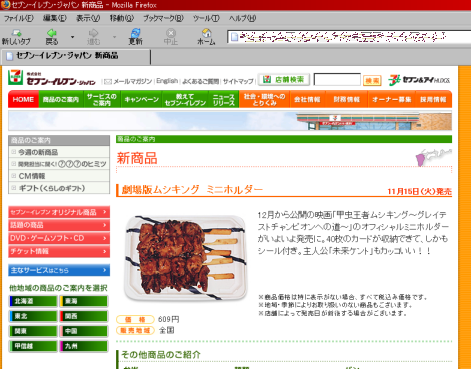The height and width of the screenshot is (369, 471).
Task: Click the Seven-Eleven Japan logo
Action: pyautogui.click(x=52, y=78)
